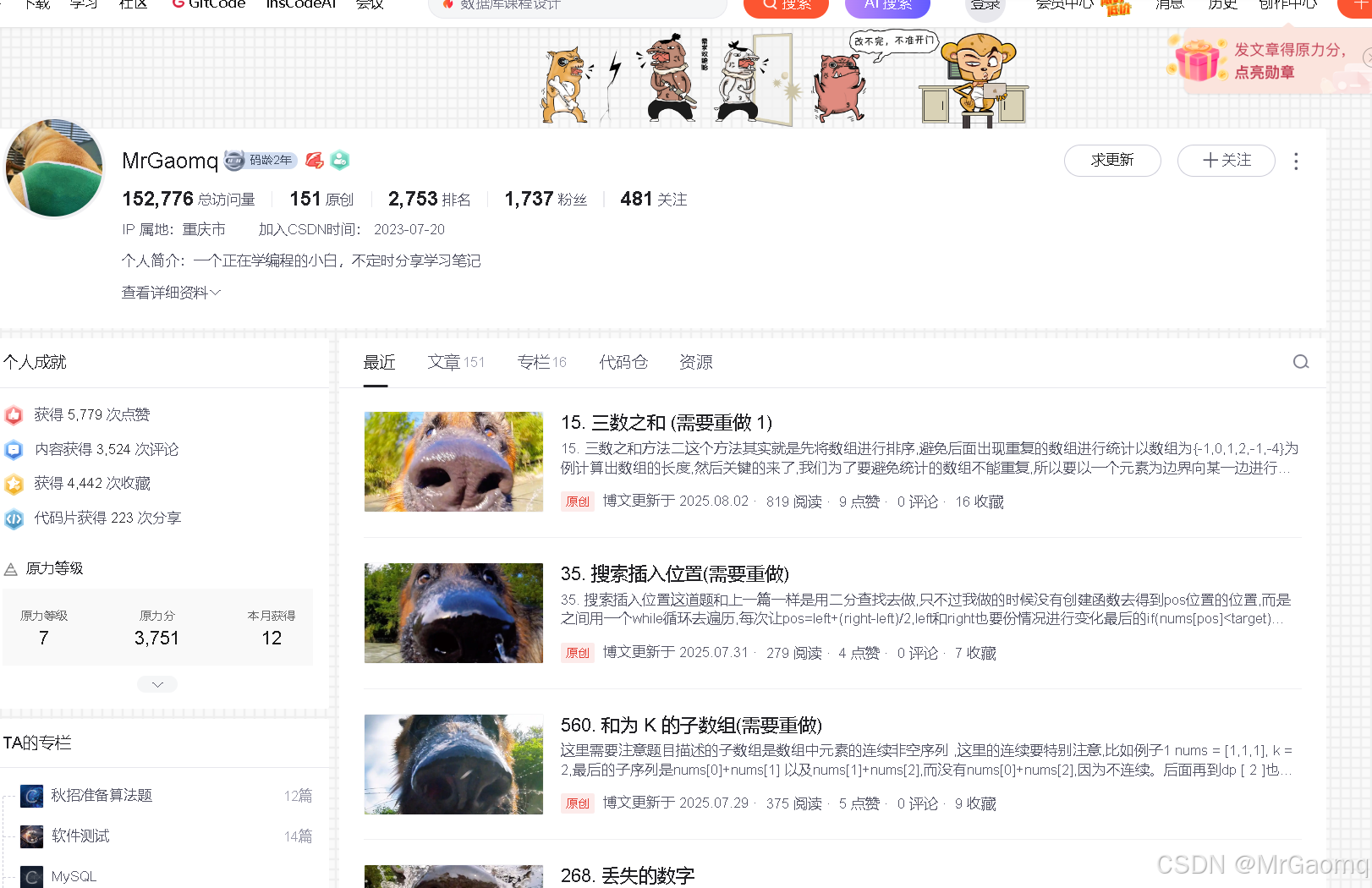Click thumbnail of 搜索插入位置 article

453,613
